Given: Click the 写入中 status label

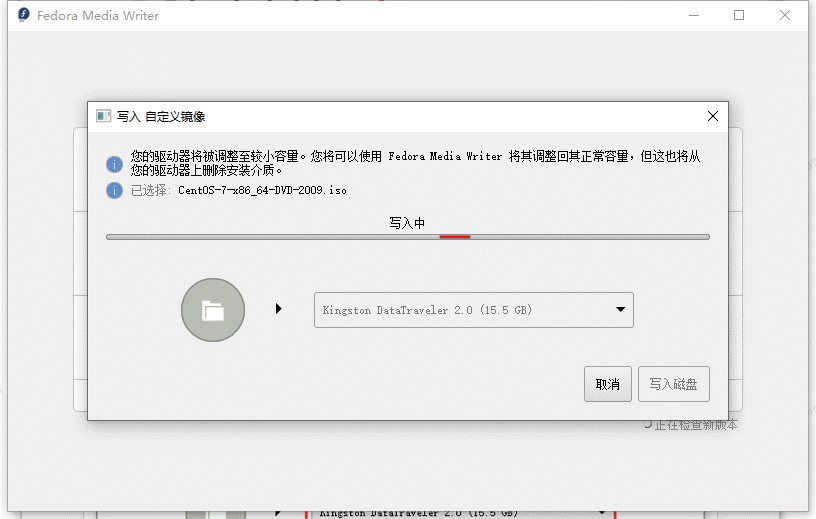Looking at the screenshot, I should (x=407, y=223).
